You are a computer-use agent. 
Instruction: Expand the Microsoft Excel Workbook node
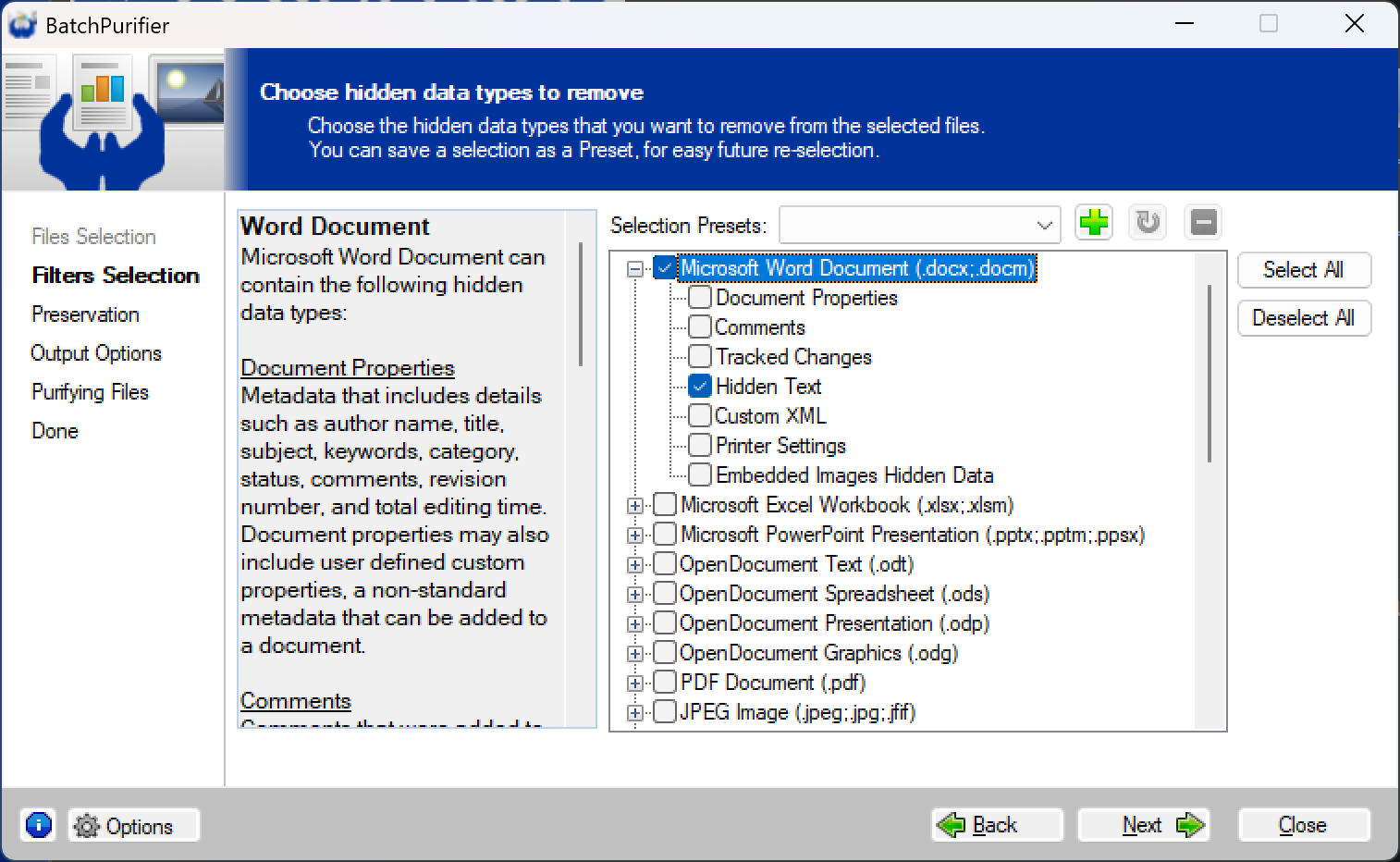(635, 506)
